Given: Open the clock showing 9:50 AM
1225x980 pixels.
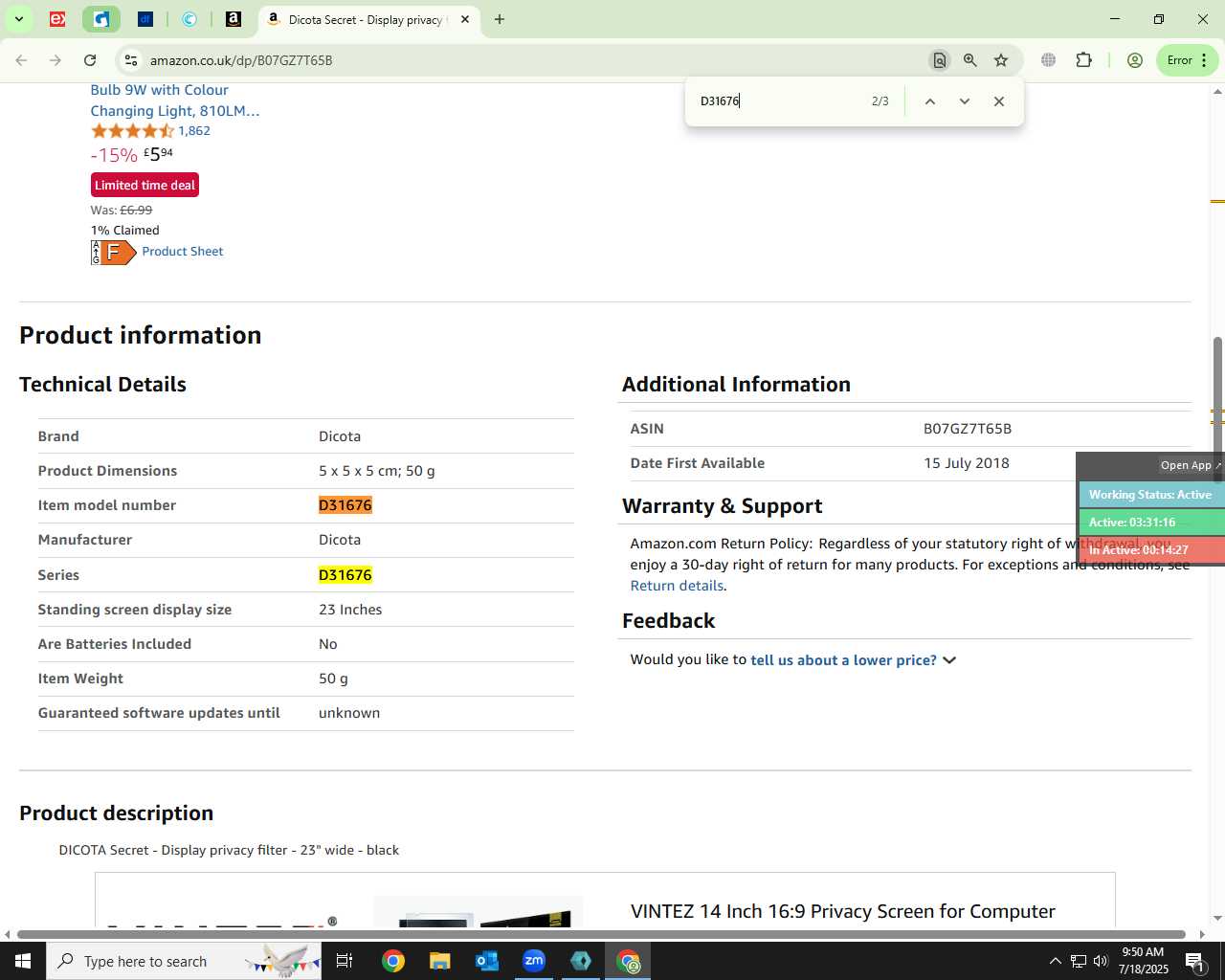Looking at the screenshot, I should point(1143,961).
